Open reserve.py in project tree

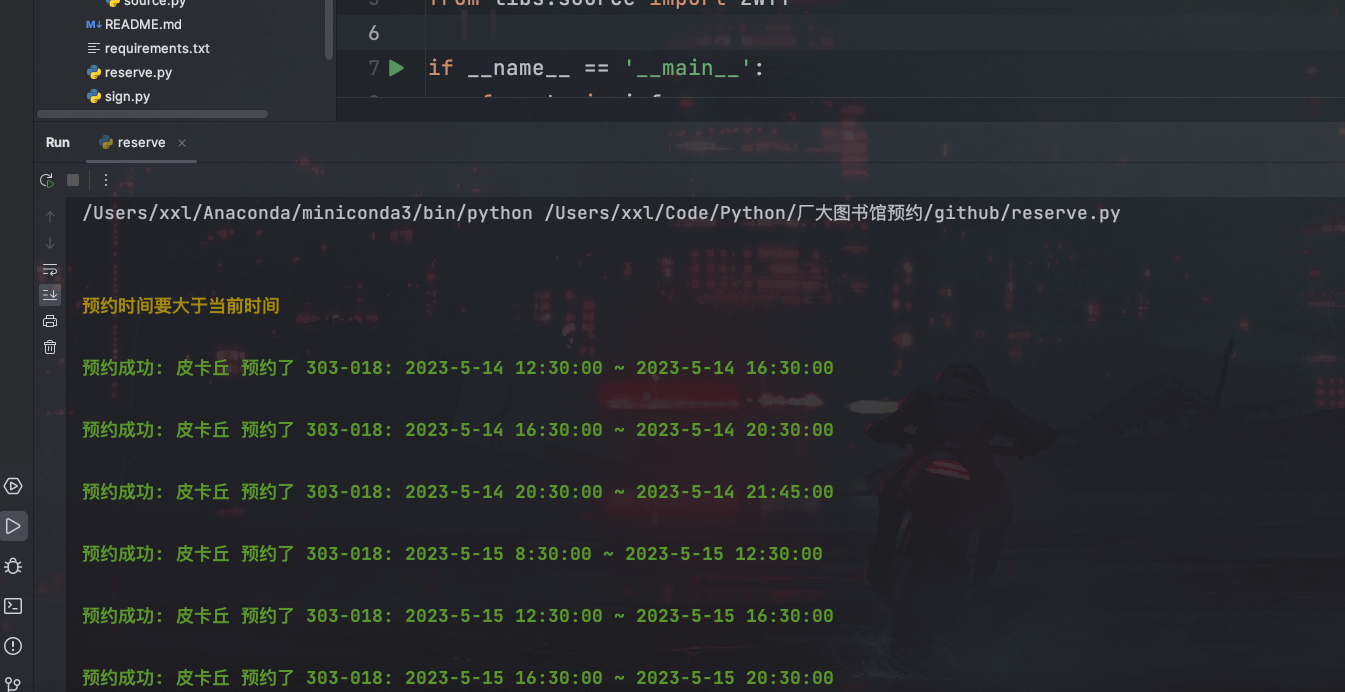[x=138, y=72]
